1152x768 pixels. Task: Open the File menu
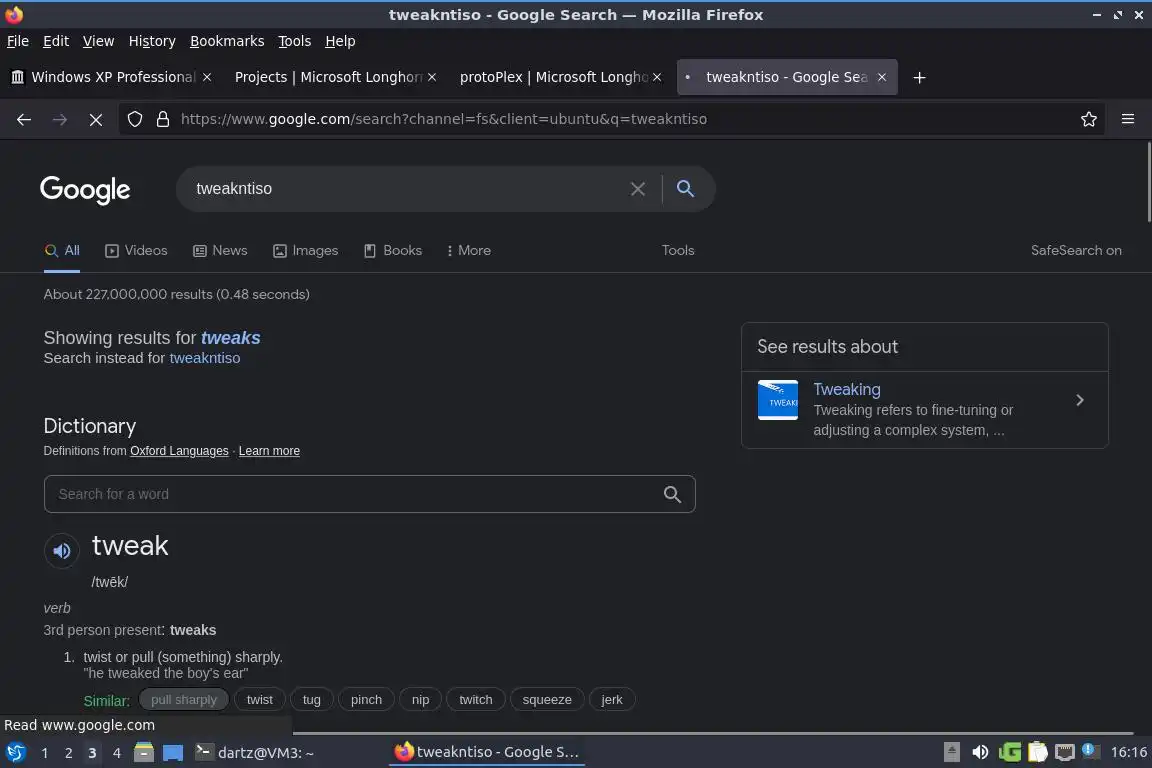18,41
